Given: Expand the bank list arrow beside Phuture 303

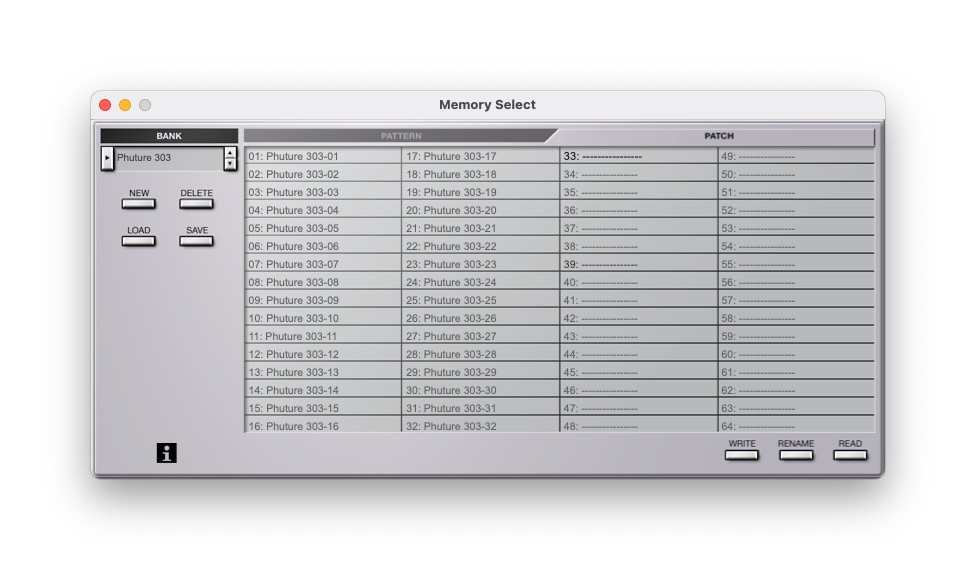Looking at the screenshot, I should point(107,158).
